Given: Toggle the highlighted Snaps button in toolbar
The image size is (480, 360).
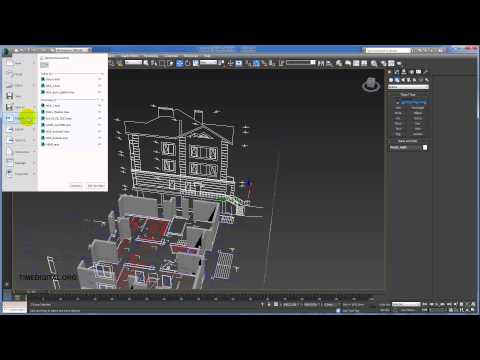Looking at the screenshot, I should [x=256, y=63].
